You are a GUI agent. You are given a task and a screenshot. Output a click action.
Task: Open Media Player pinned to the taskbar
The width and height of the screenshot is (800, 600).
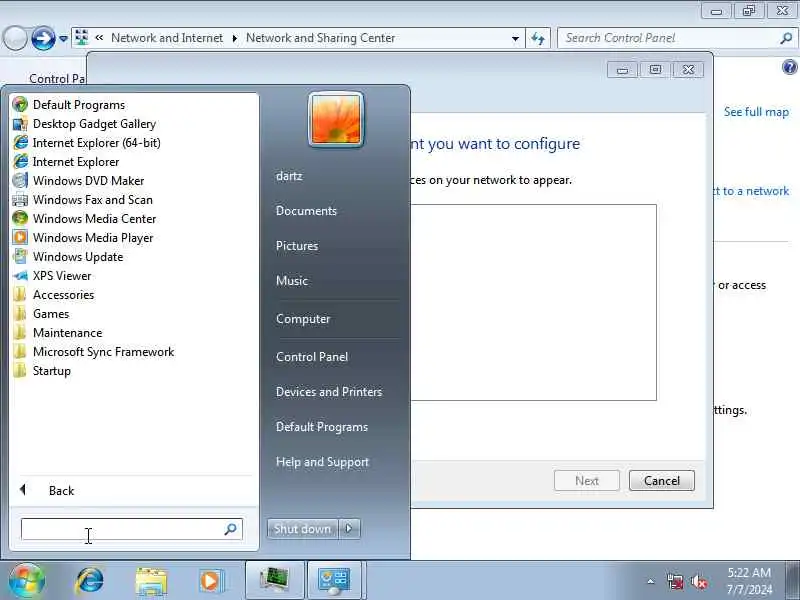pos(210,581)
